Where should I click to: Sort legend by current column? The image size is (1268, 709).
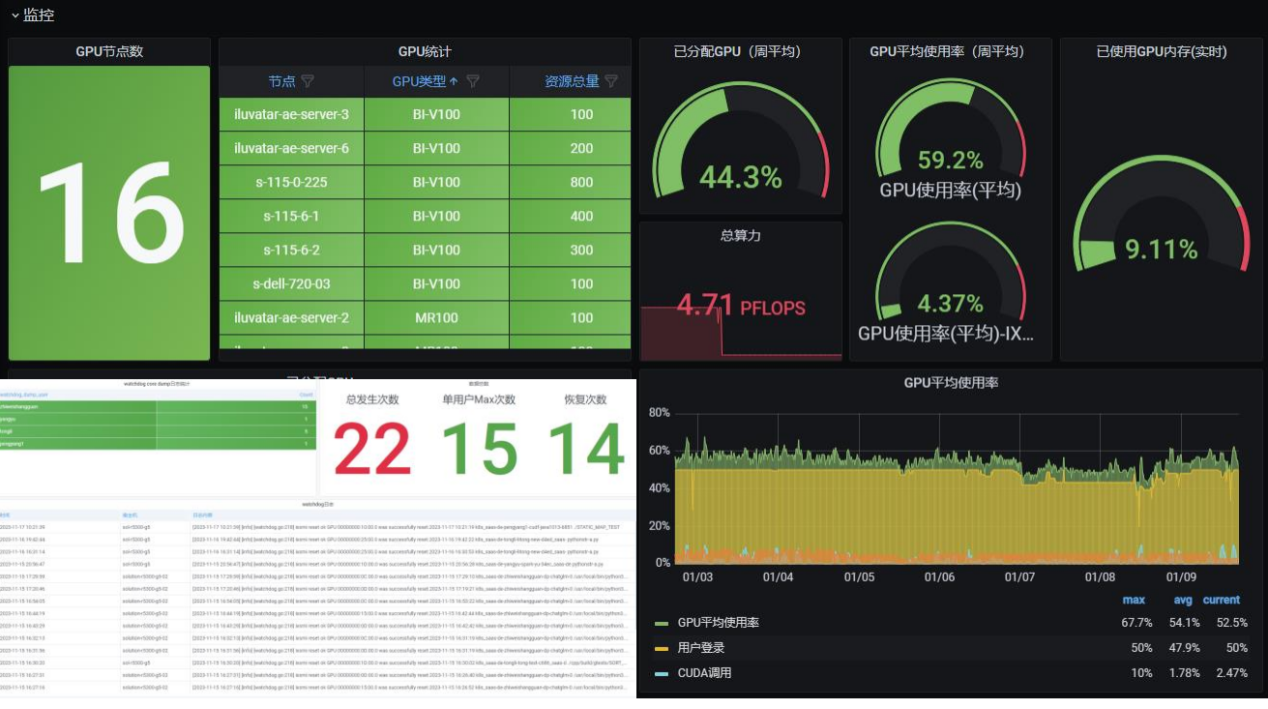pos(1221,600)
